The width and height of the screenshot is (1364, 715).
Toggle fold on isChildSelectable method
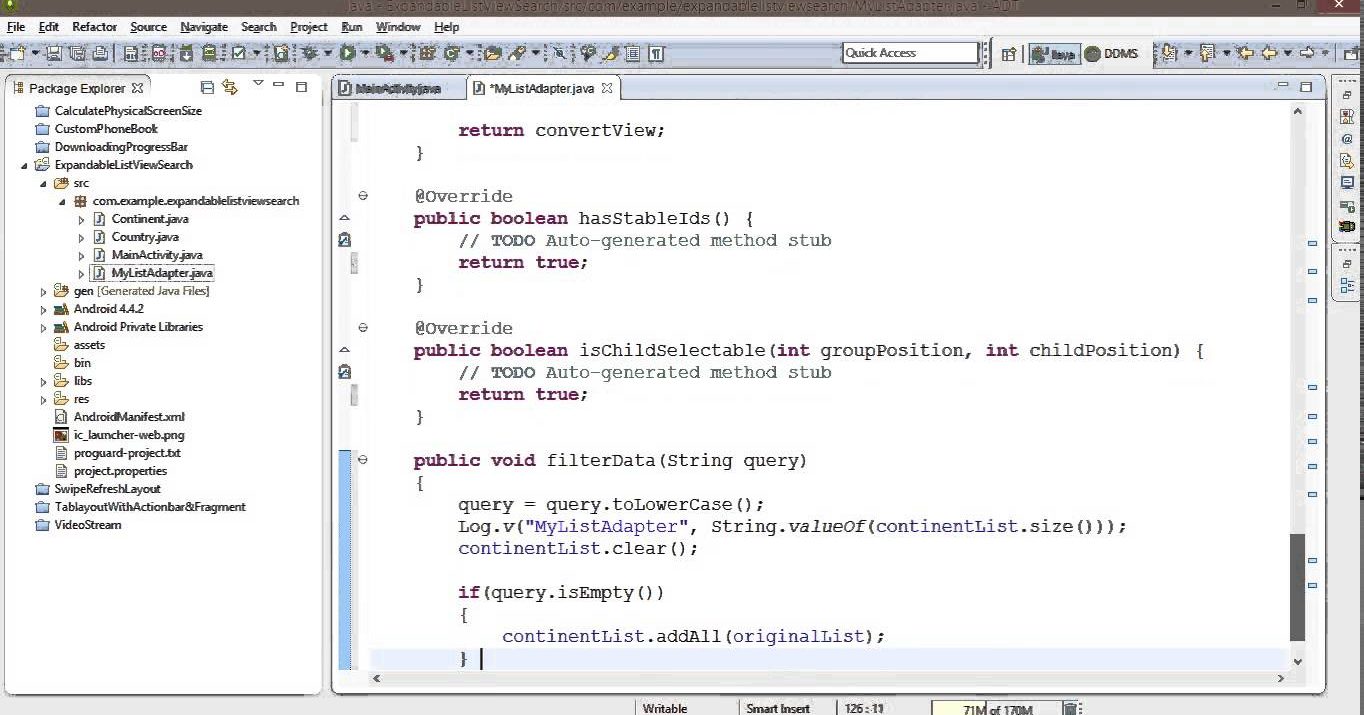(x=363, y=328)
